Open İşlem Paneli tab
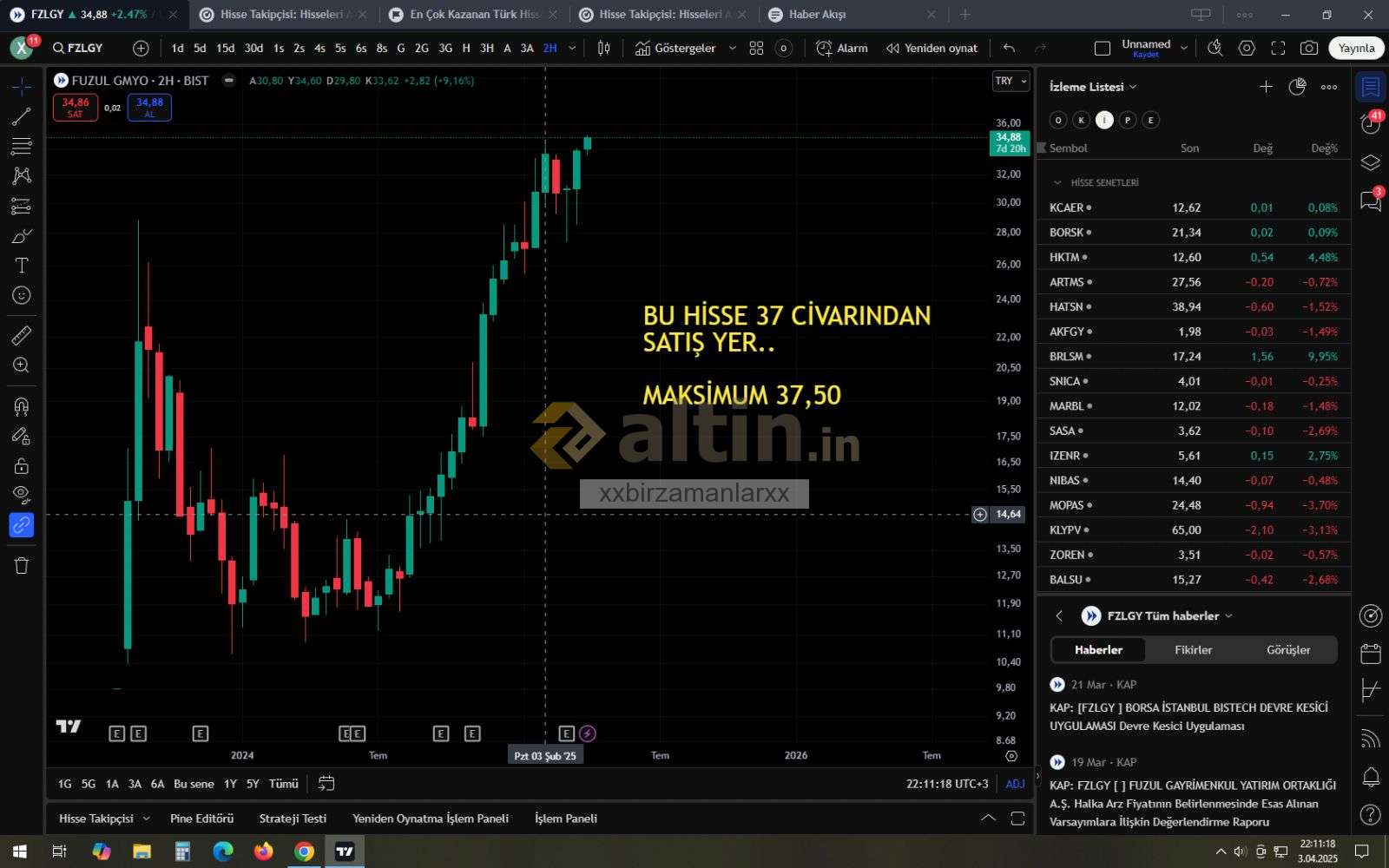This screenshot has width=1389, height=868. tap(566, 819)
